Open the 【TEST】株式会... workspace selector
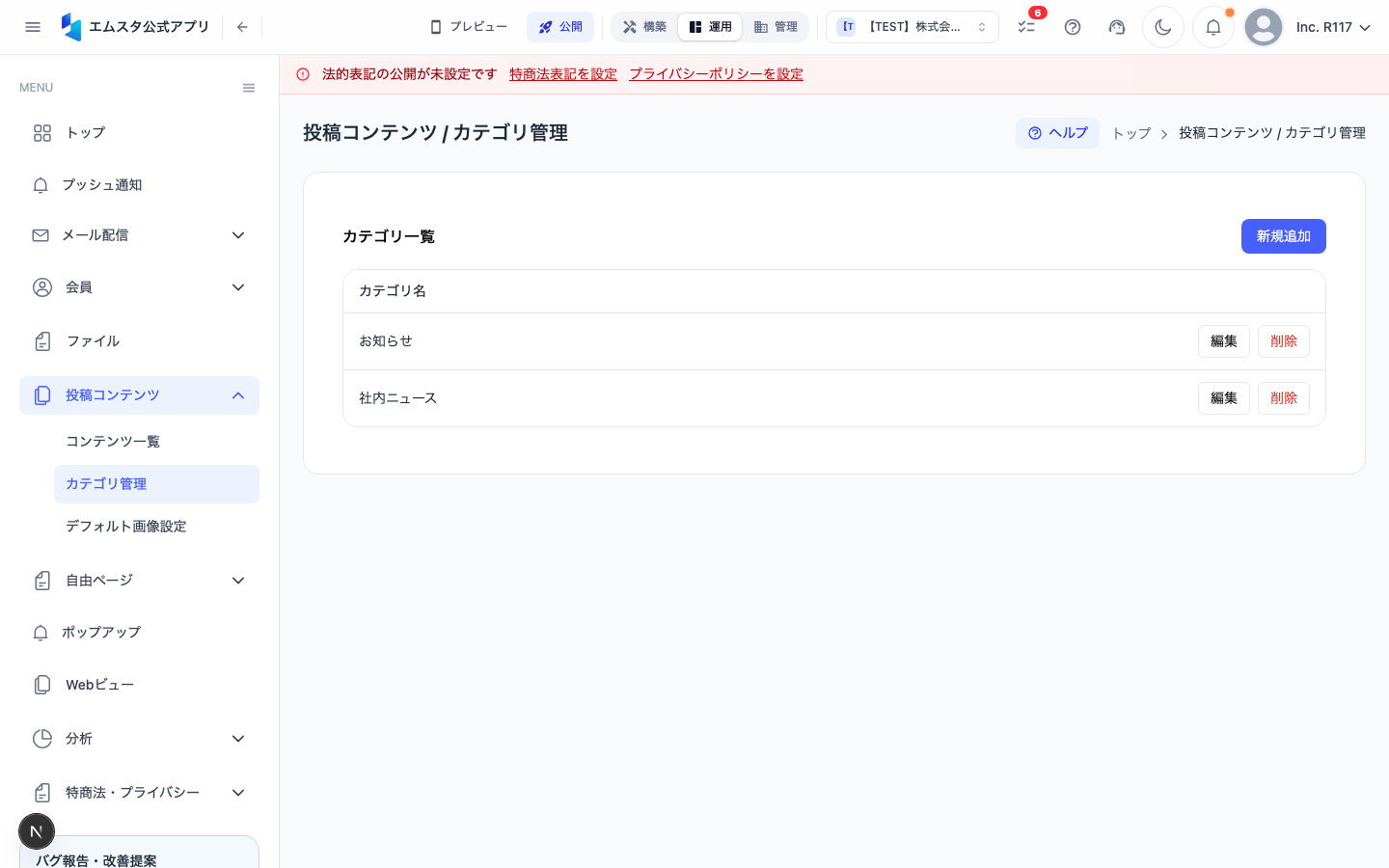The image size is (1389, 868). (912, 27)
